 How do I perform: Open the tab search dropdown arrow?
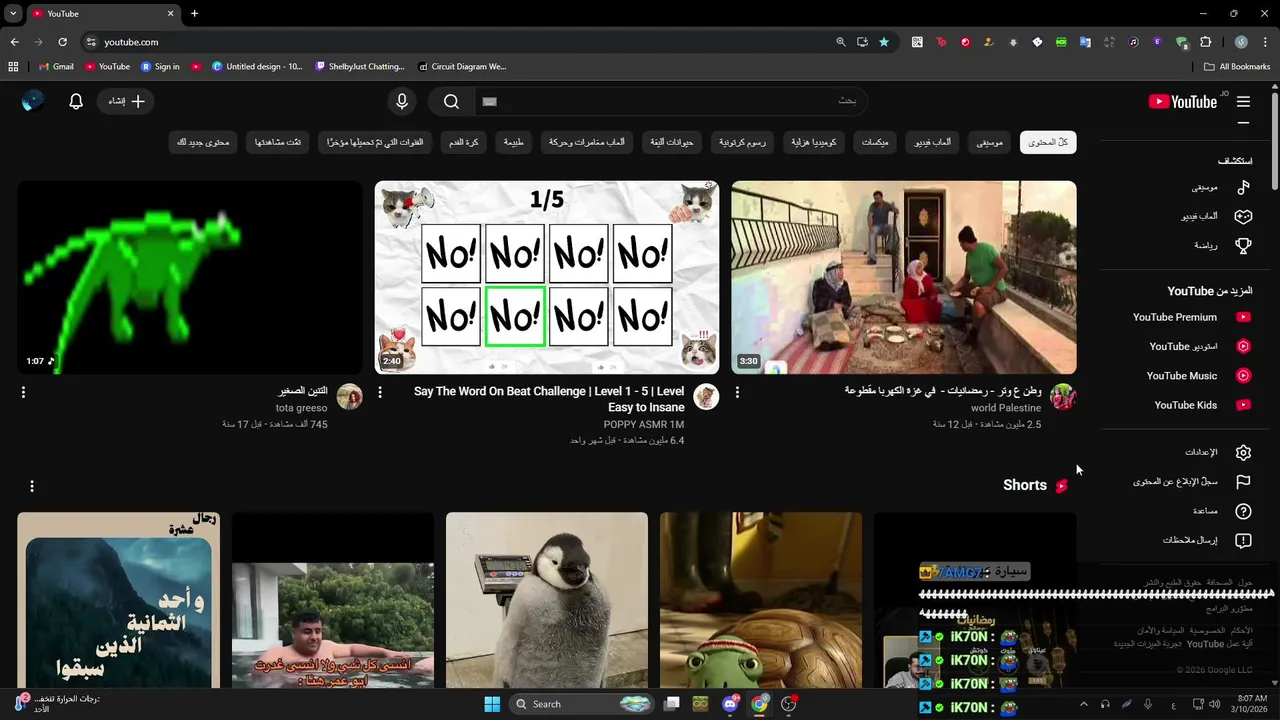click(x=13, y=14)
